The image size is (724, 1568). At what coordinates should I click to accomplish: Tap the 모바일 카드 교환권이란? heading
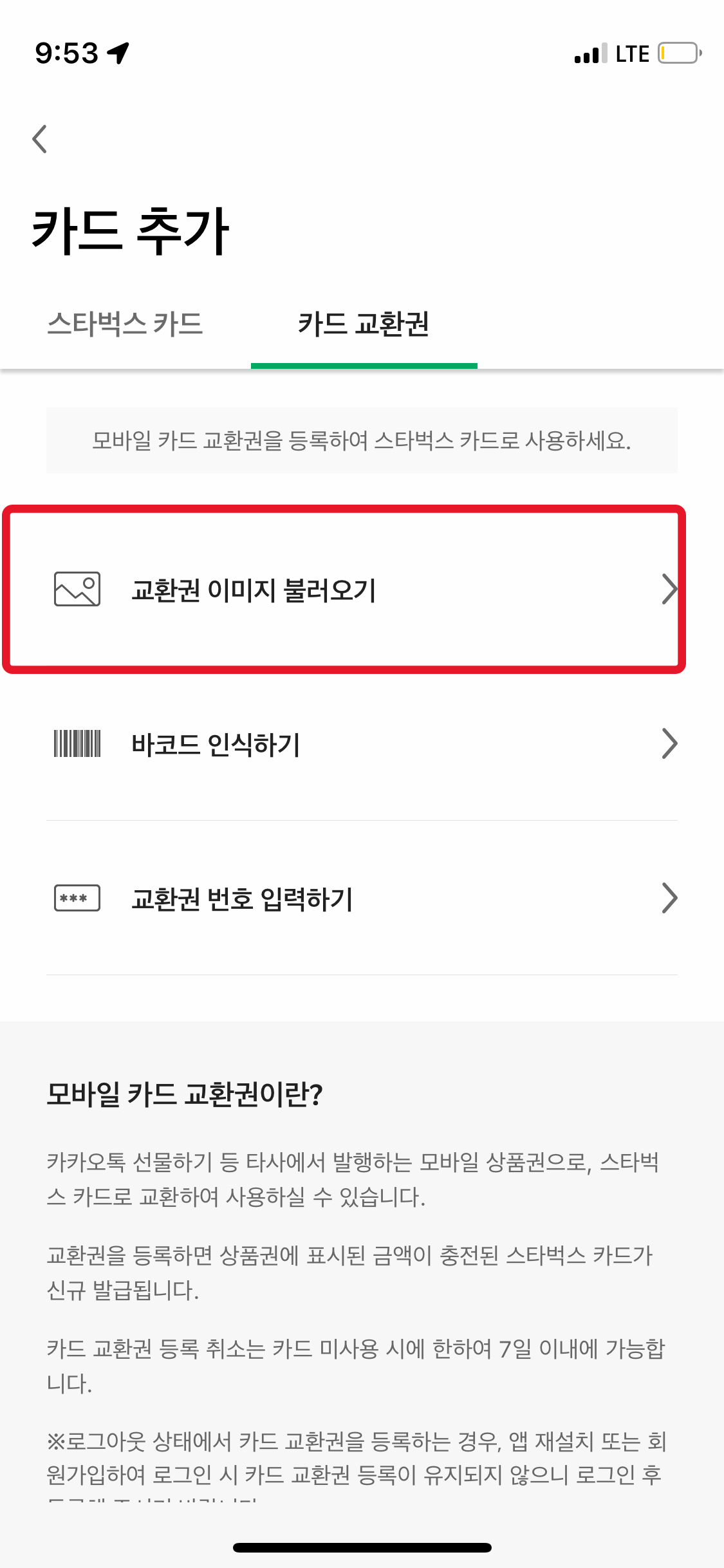tap(185, 1094)
